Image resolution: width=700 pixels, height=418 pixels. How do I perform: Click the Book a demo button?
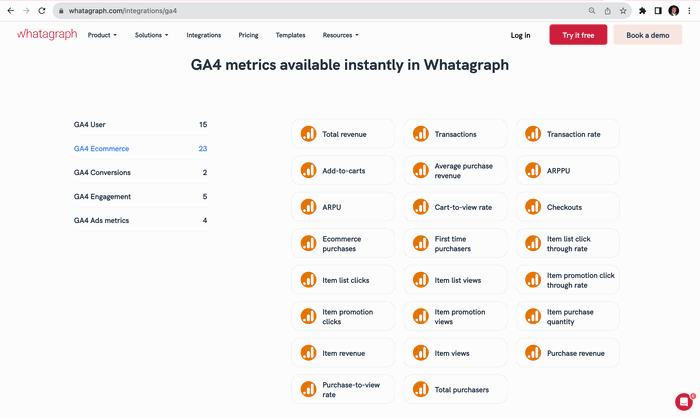click(x=648, y=35)
